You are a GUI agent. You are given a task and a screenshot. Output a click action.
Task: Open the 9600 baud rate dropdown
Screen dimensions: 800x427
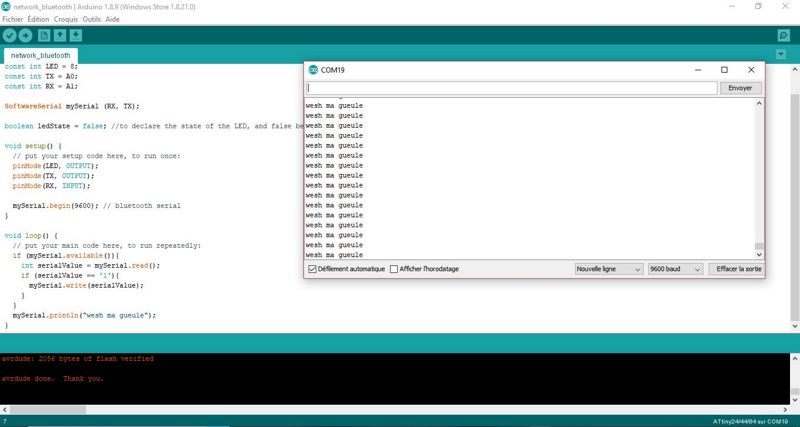pyautogui.click(x=676, y=269)
